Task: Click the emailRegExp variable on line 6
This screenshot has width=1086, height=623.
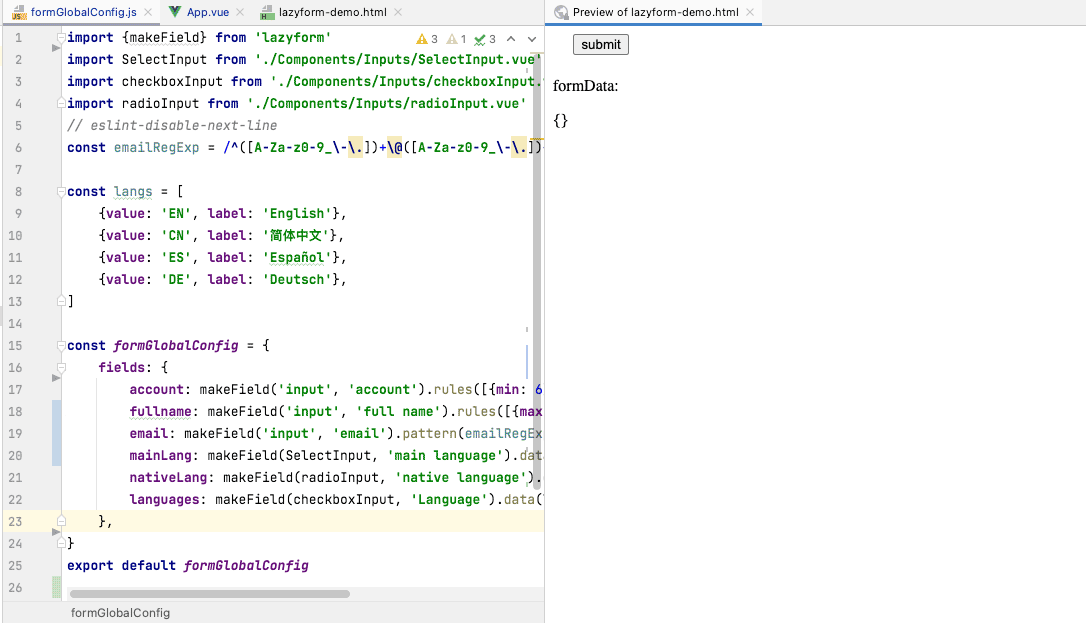Action: point(156,147)
